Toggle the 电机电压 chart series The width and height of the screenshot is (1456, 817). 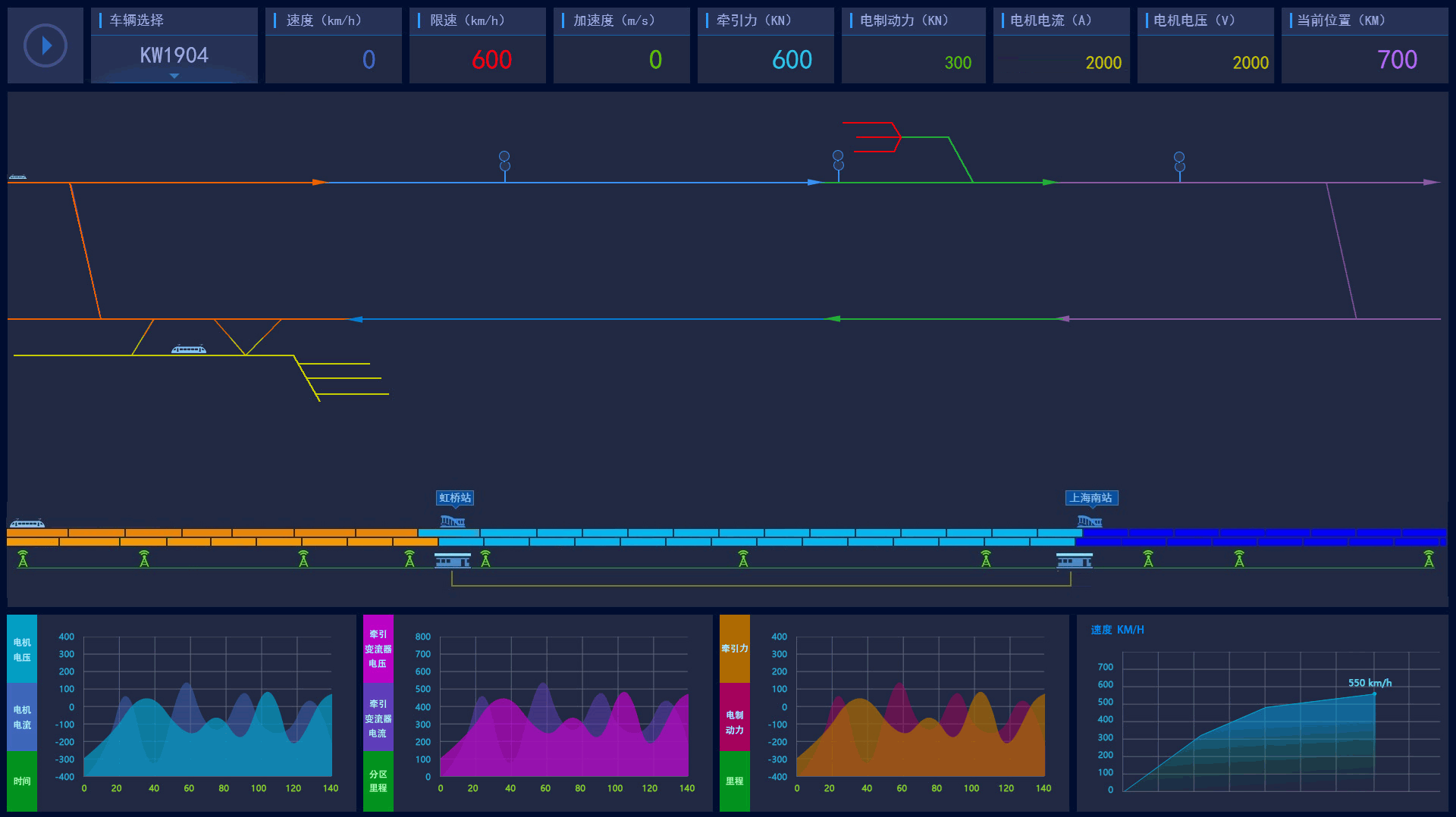(x=22, y=650)
